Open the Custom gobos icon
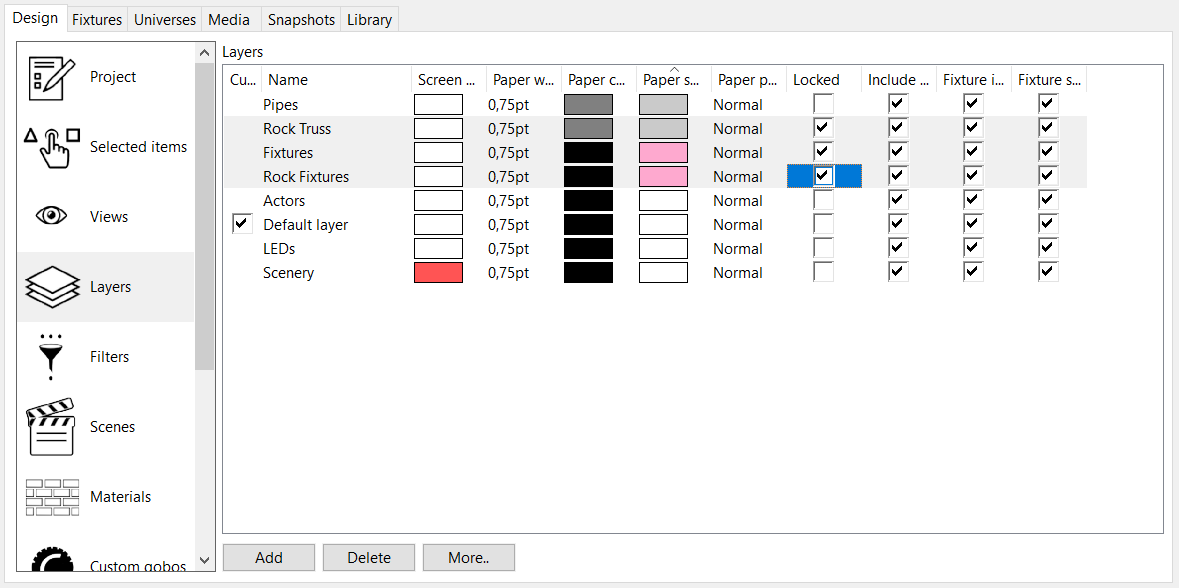 click(x=51, y=561)
